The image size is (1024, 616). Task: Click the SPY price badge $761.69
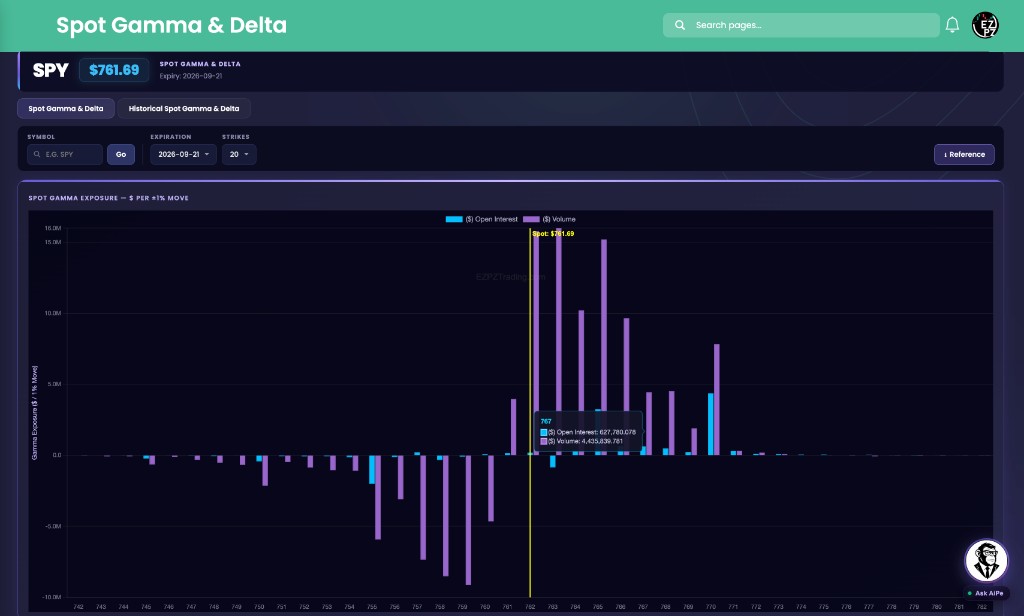pos(114,70)
